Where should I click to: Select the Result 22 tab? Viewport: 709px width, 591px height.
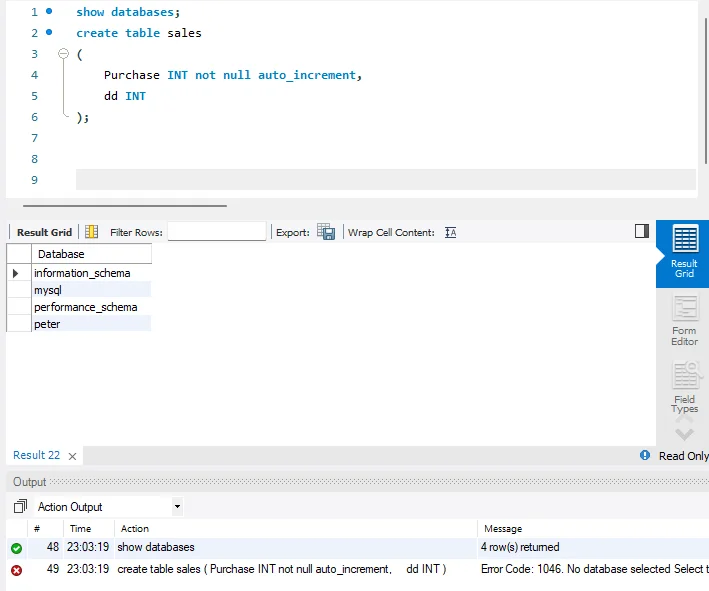36,455
